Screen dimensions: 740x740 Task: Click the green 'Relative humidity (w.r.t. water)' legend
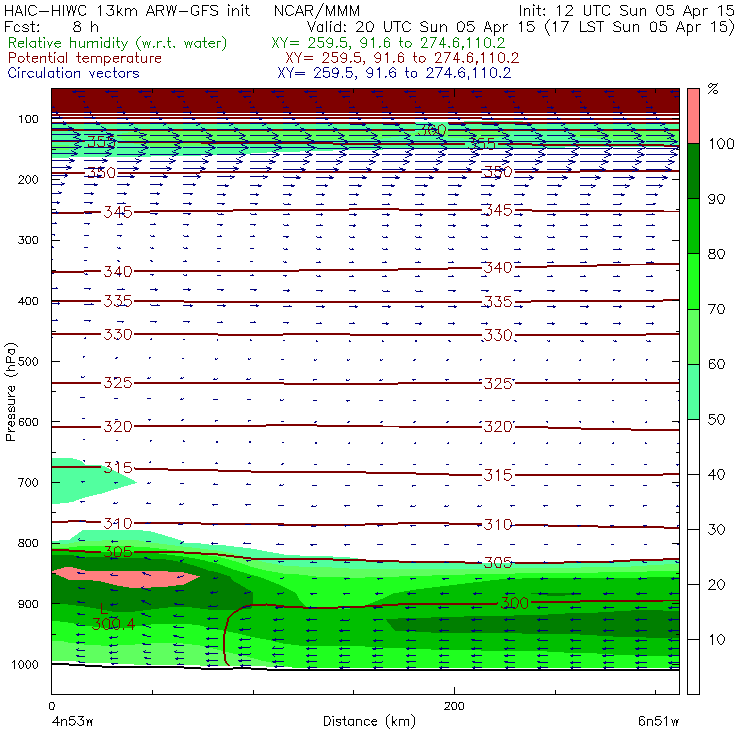tap(117, 43)
